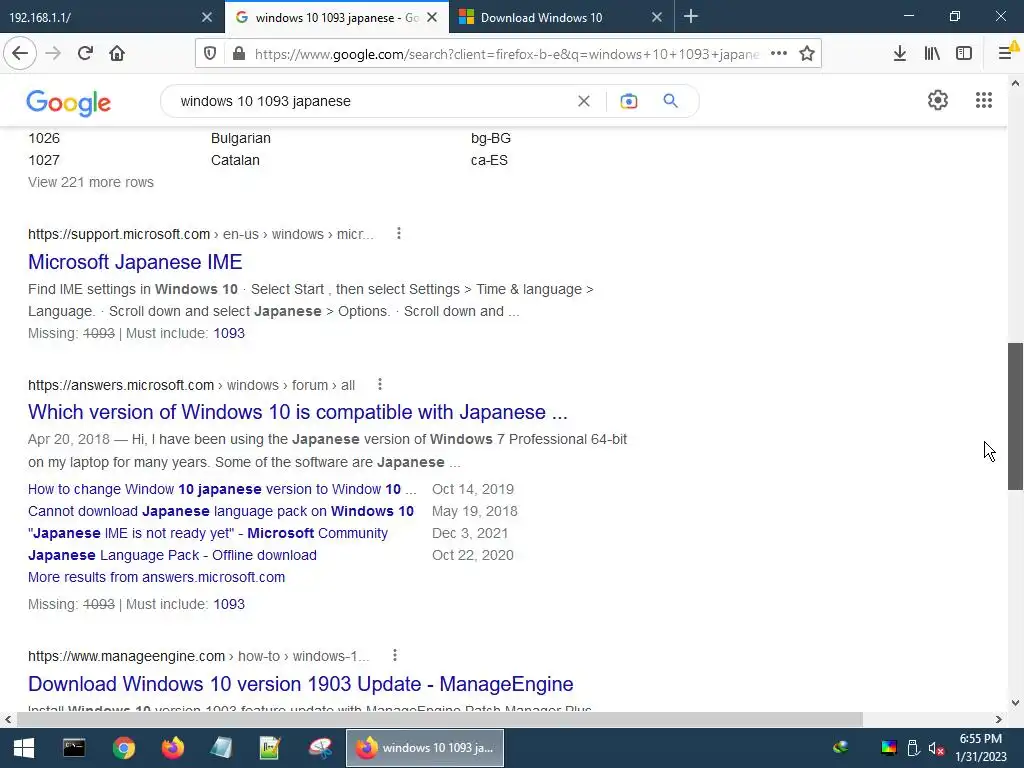The height and width of the screenshot is (768, 1024).
Task: Clear the Google search box text
Action: click(x=584, y=101)
